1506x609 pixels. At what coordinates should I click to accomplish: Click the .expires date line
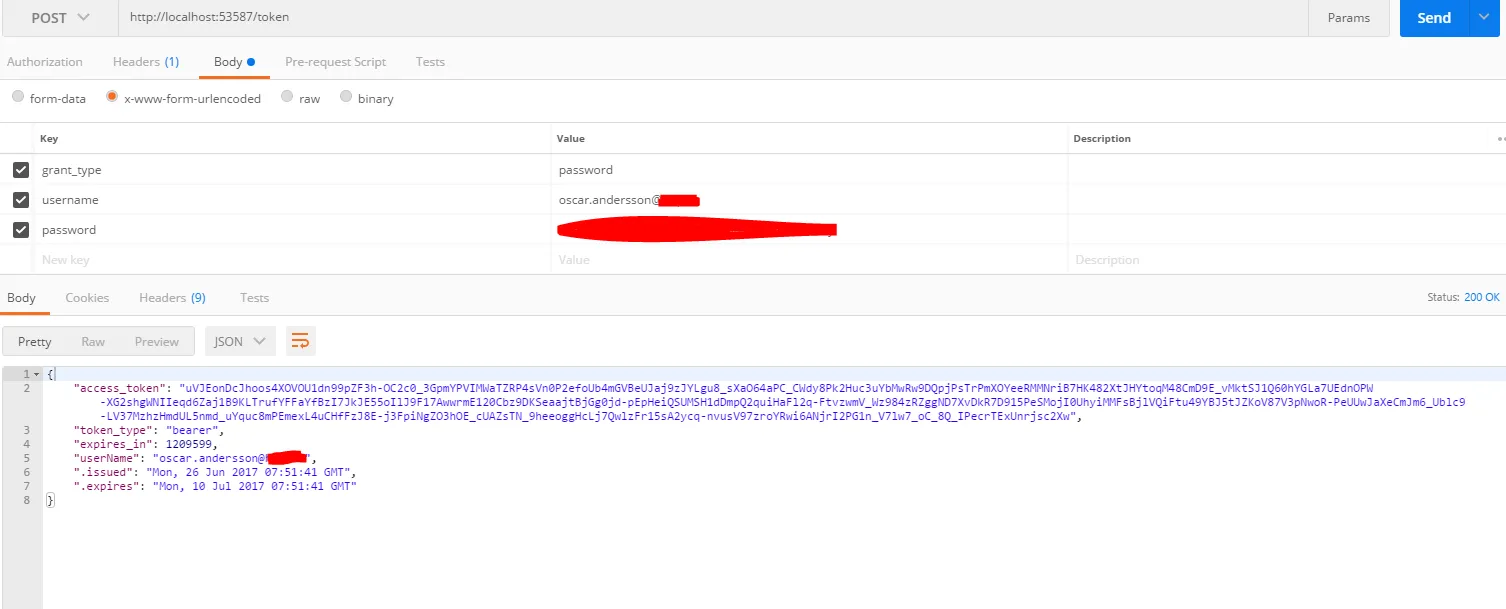pyautogui.click(x=215, y=486)
